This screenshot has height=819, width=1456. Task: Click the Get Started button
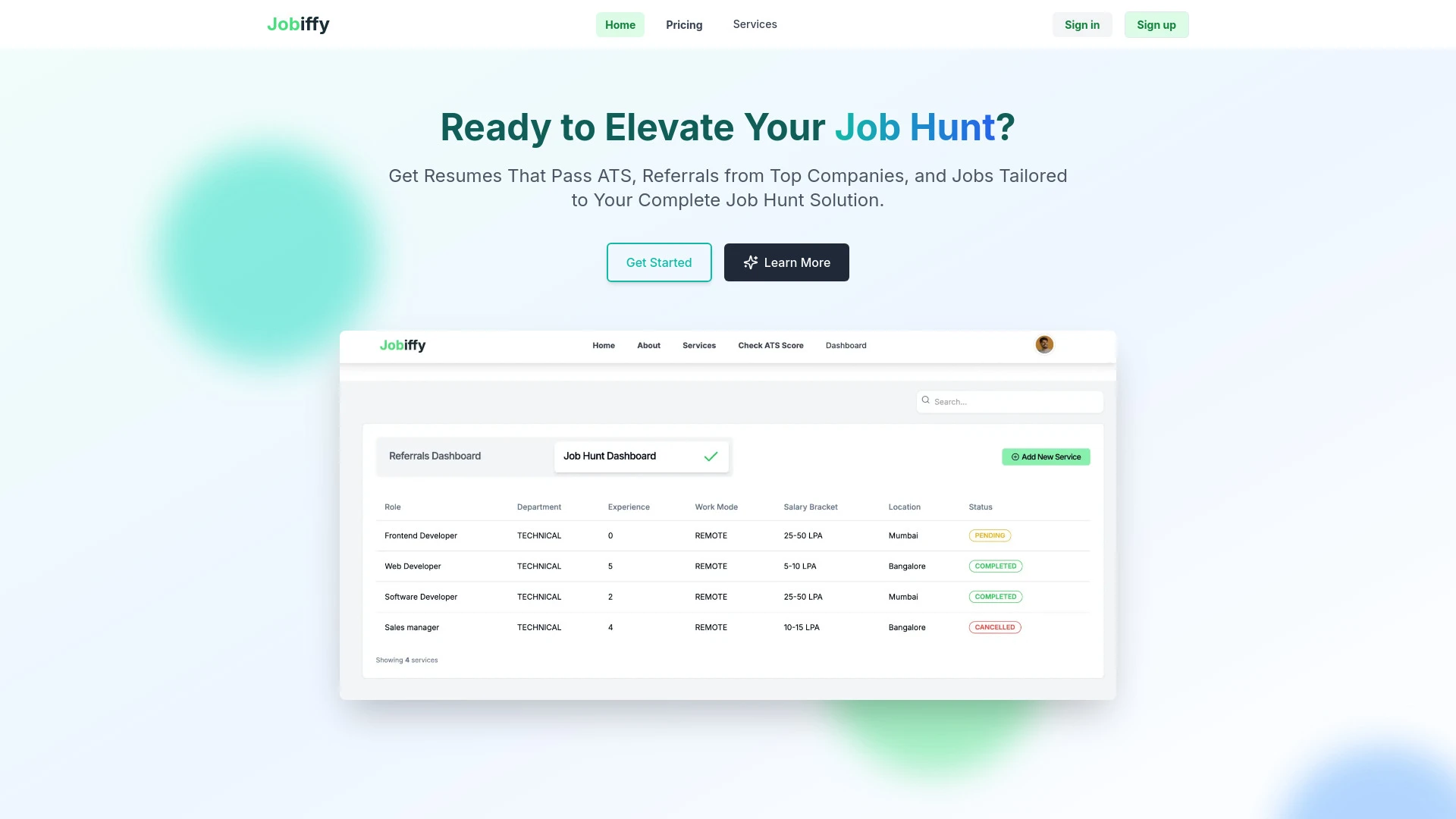point(659,262)
